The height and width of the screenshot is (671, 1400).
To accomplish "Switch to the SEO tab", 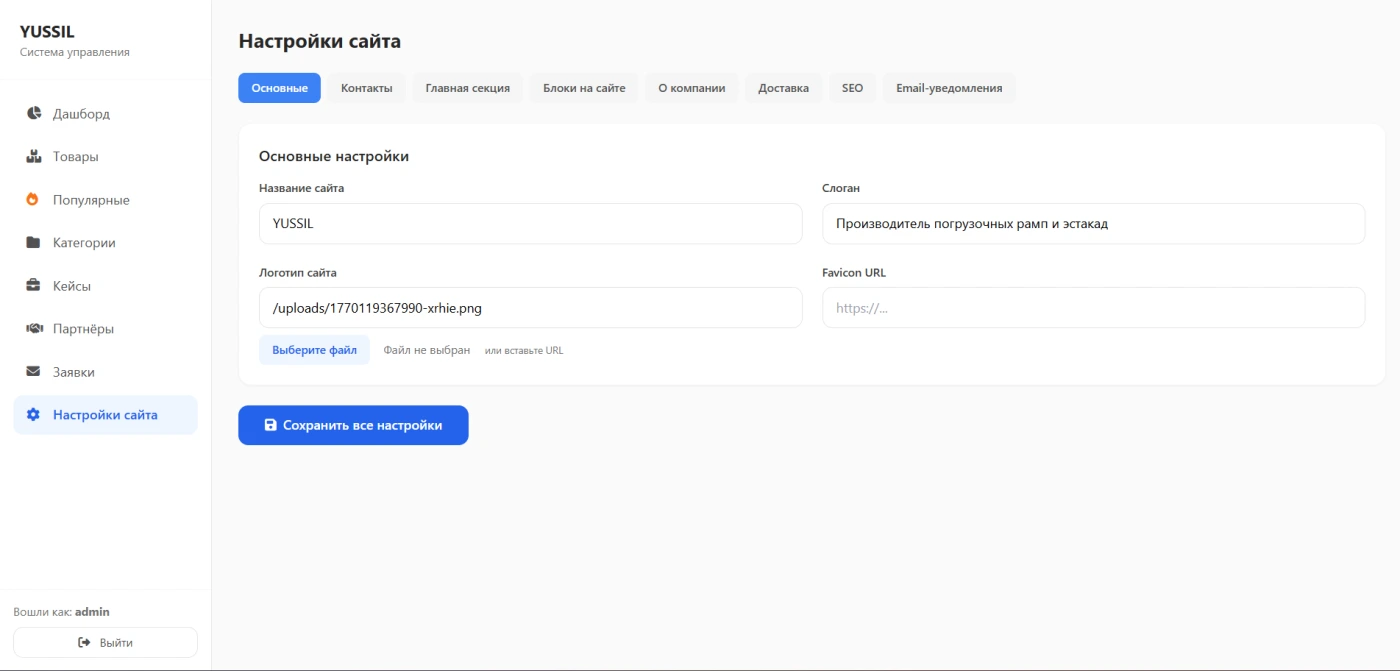I will (x=852, y=88).
